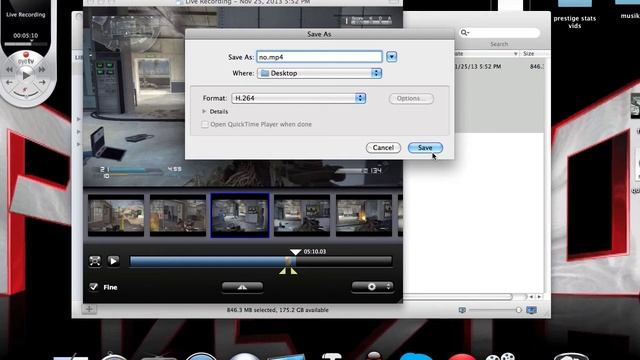Select the first thumbnail in filmstrip
Viewport: 640px width, 360px height.
click(x=116, y=215)
